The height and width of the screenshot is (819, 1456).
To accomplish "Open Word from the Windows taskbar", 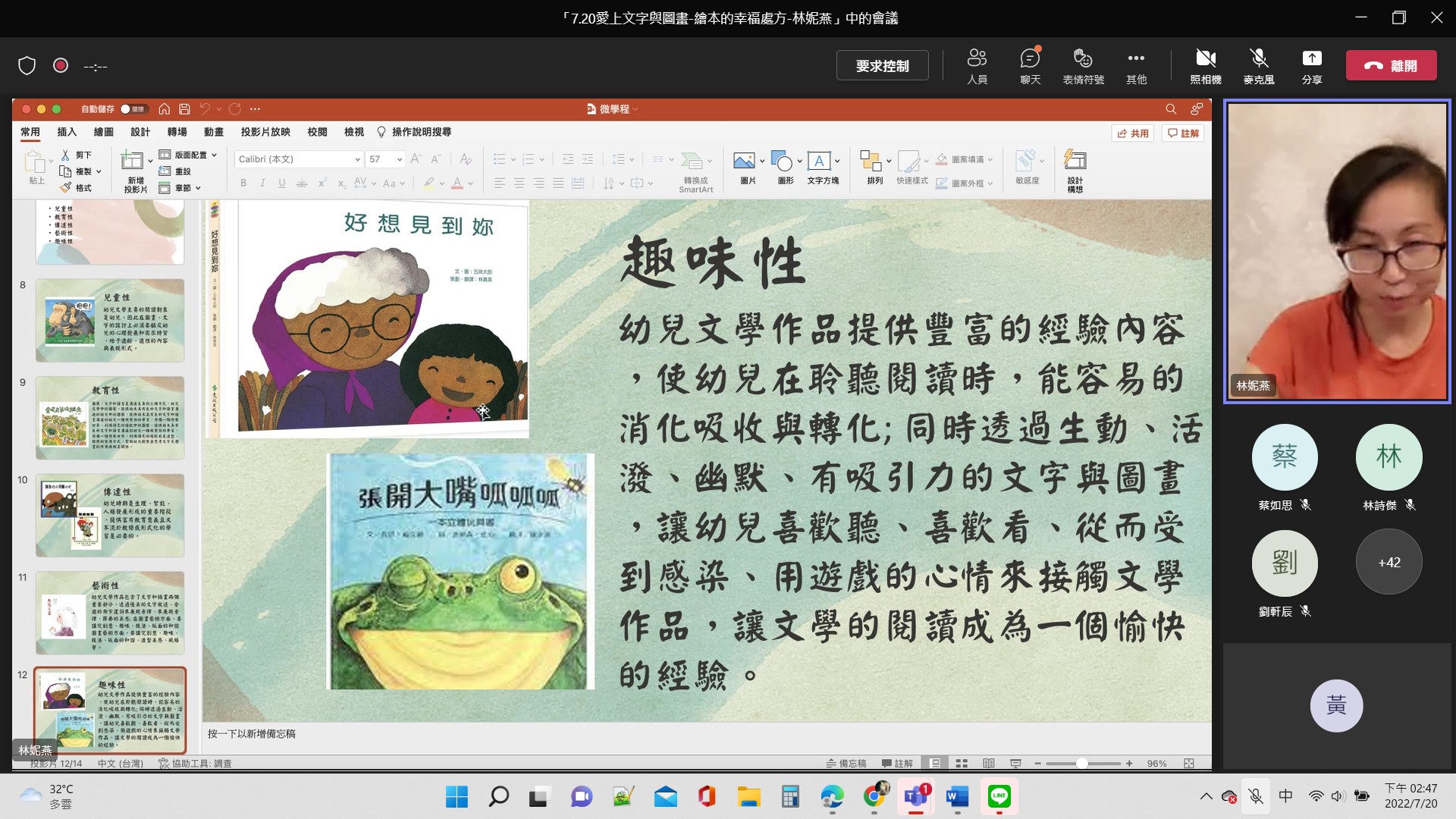I will pyautogui.click(x=958, y=796).
